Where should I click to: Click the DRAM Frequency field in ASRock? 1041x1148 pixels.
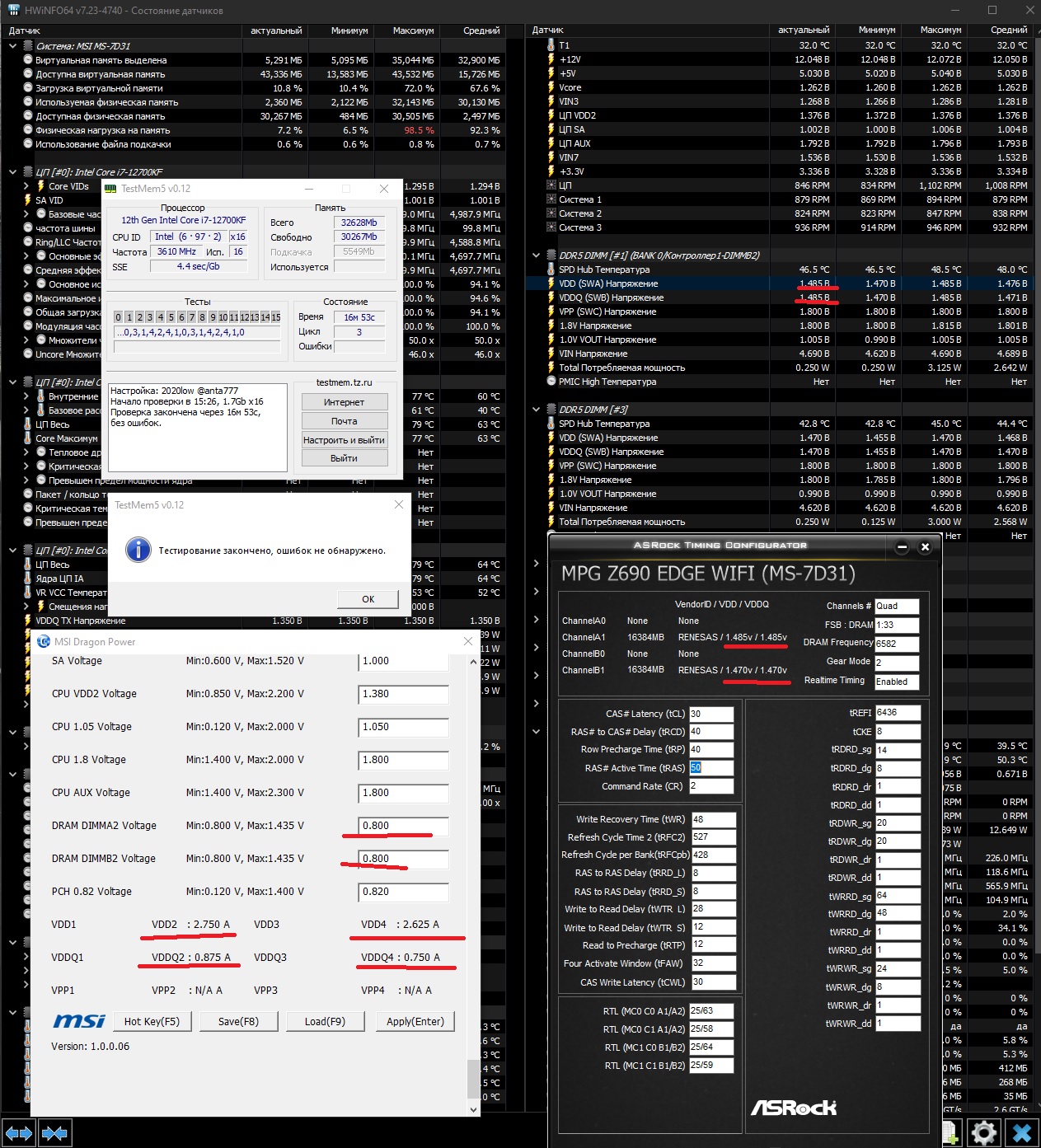click(897, 644)
